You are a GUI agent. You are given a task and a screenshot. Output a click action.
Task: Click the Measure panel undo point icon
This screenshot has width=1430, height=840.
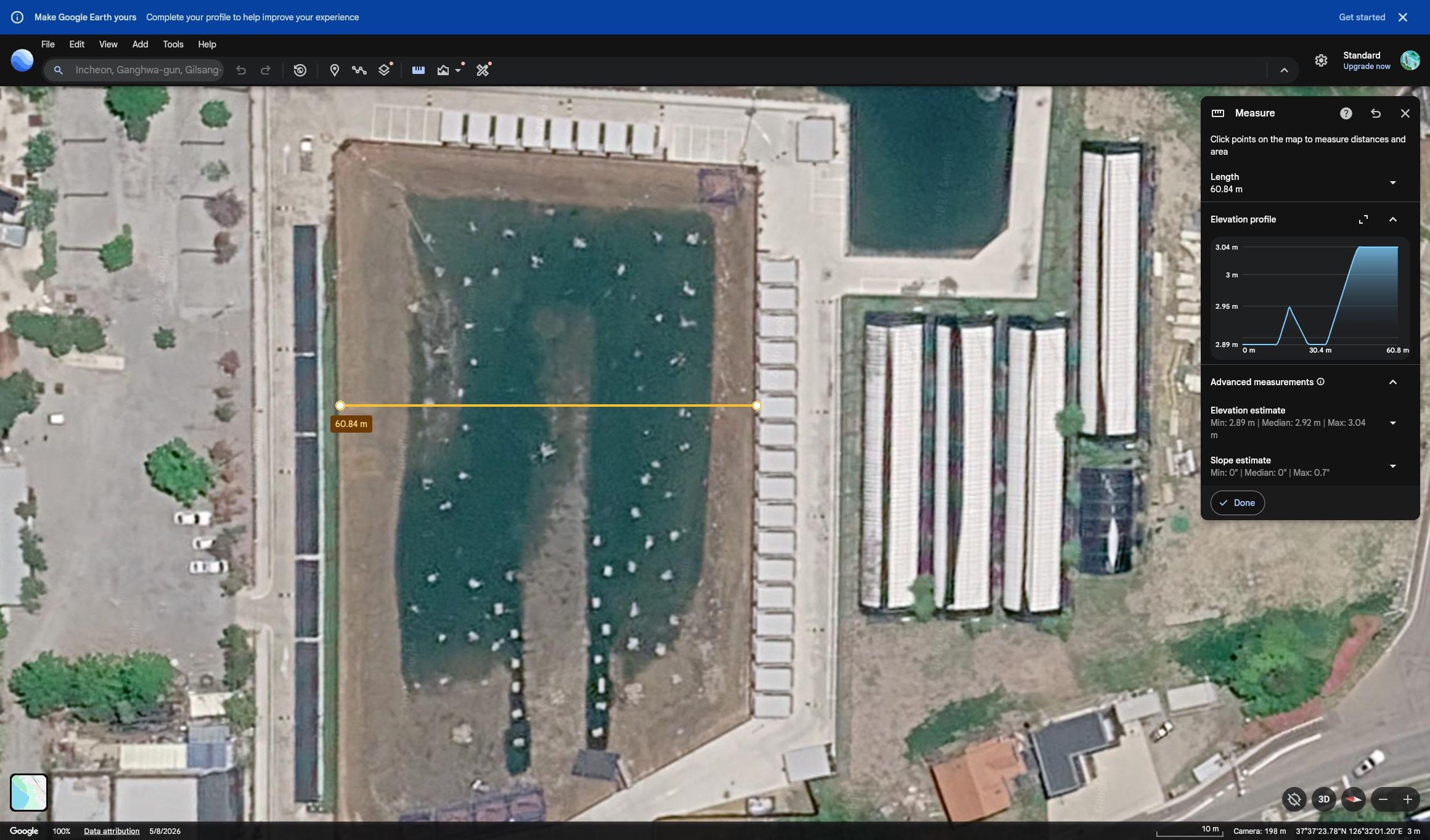(x=1376, y=113)
